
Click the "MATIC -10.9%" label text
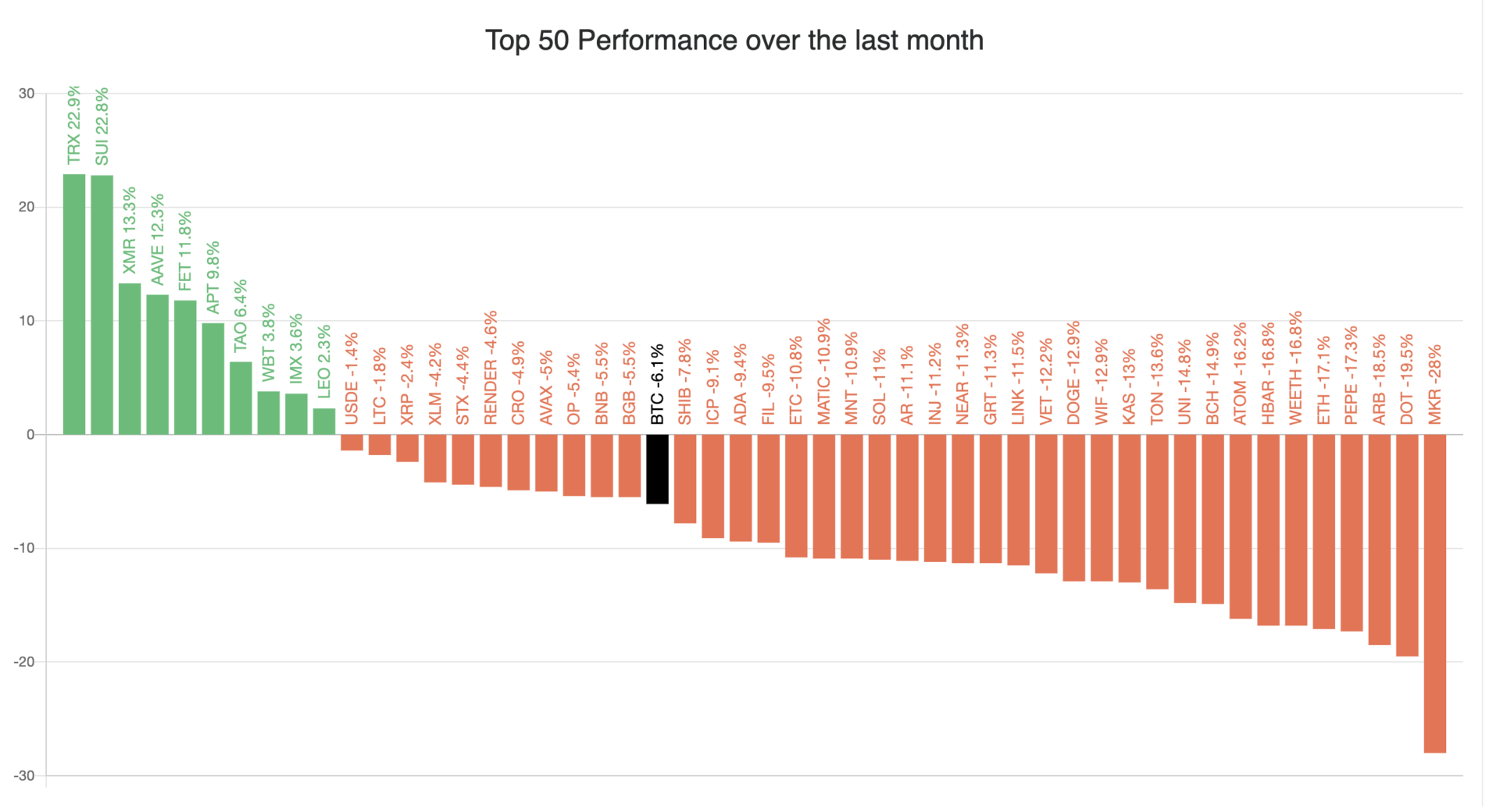coord(823,371)
